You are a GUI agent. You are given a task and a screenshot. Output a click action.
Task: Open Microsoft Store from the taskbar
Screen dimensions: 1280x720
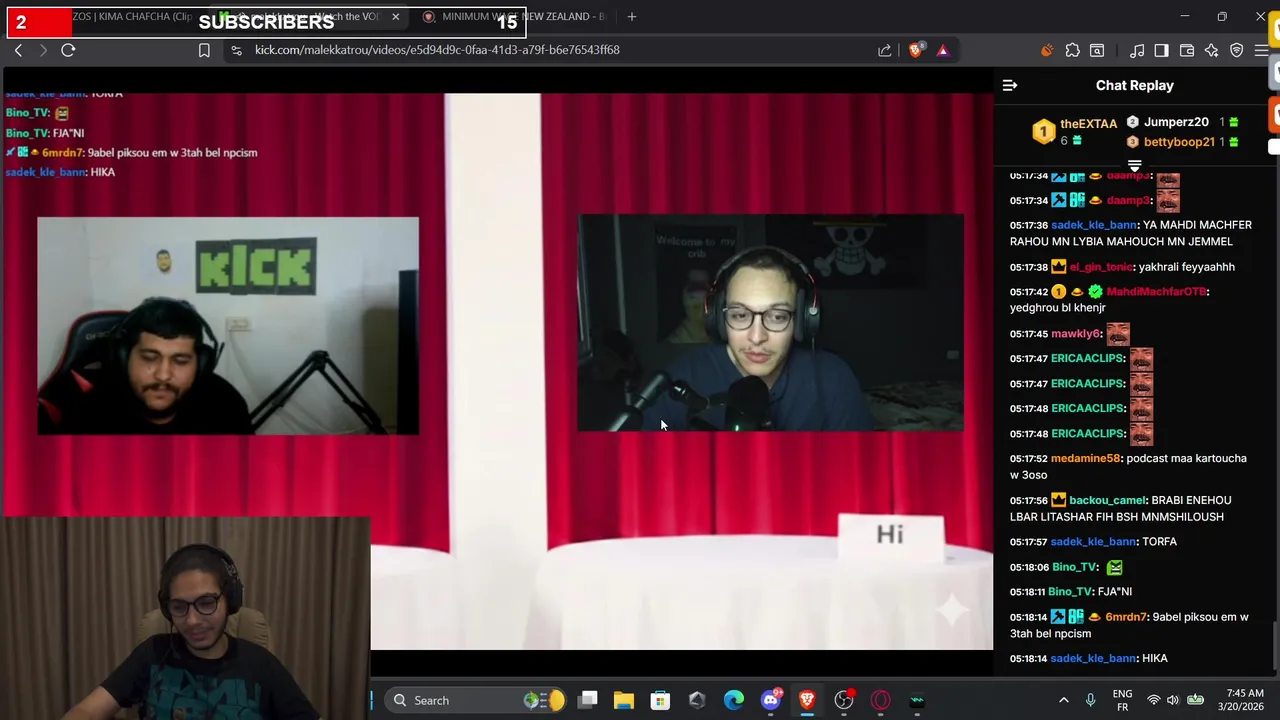[x=660, y=700]
